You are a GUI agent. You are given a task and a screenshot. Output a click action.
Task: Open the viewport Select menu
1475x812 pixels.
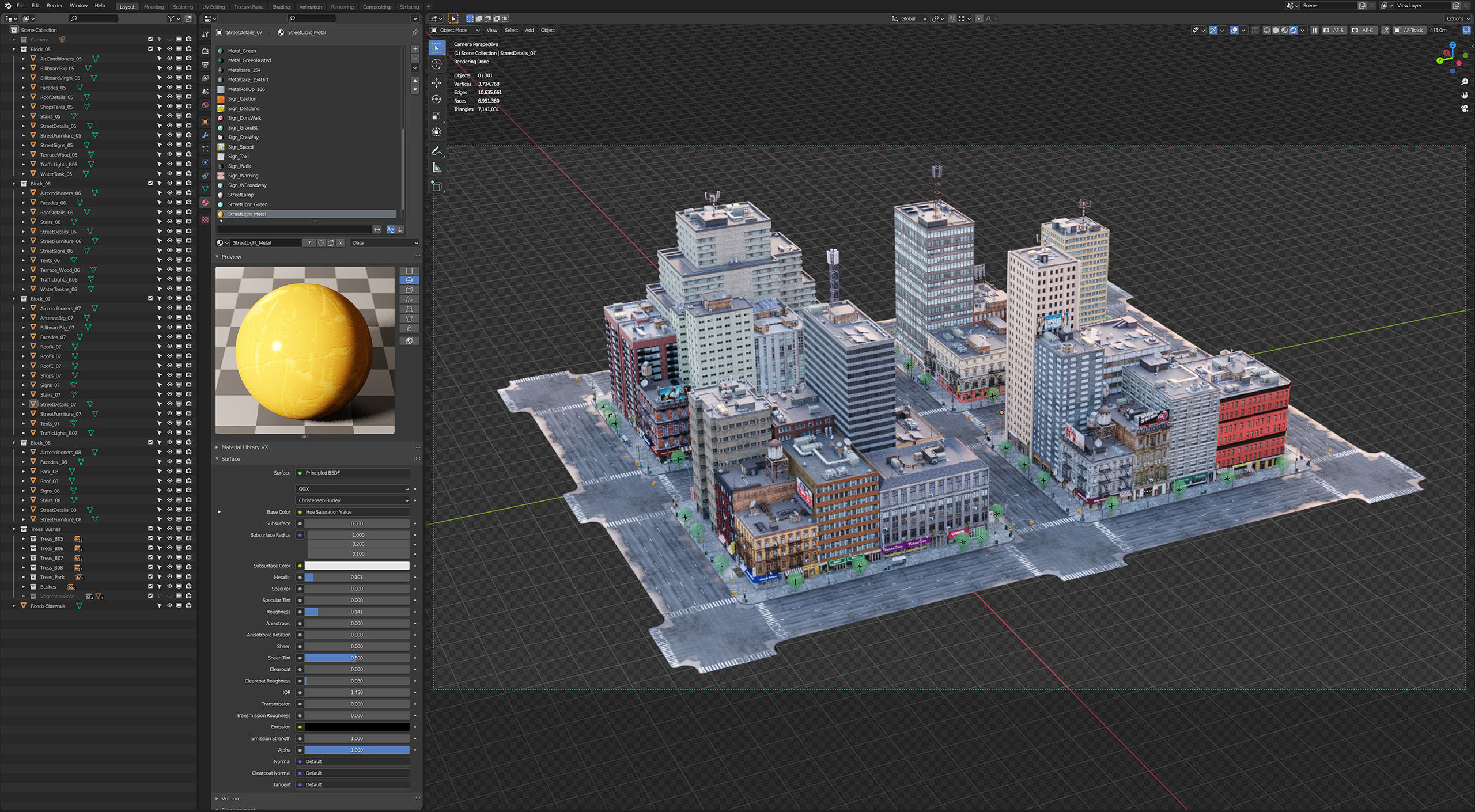pyautogui.click(x=511, y=30)
